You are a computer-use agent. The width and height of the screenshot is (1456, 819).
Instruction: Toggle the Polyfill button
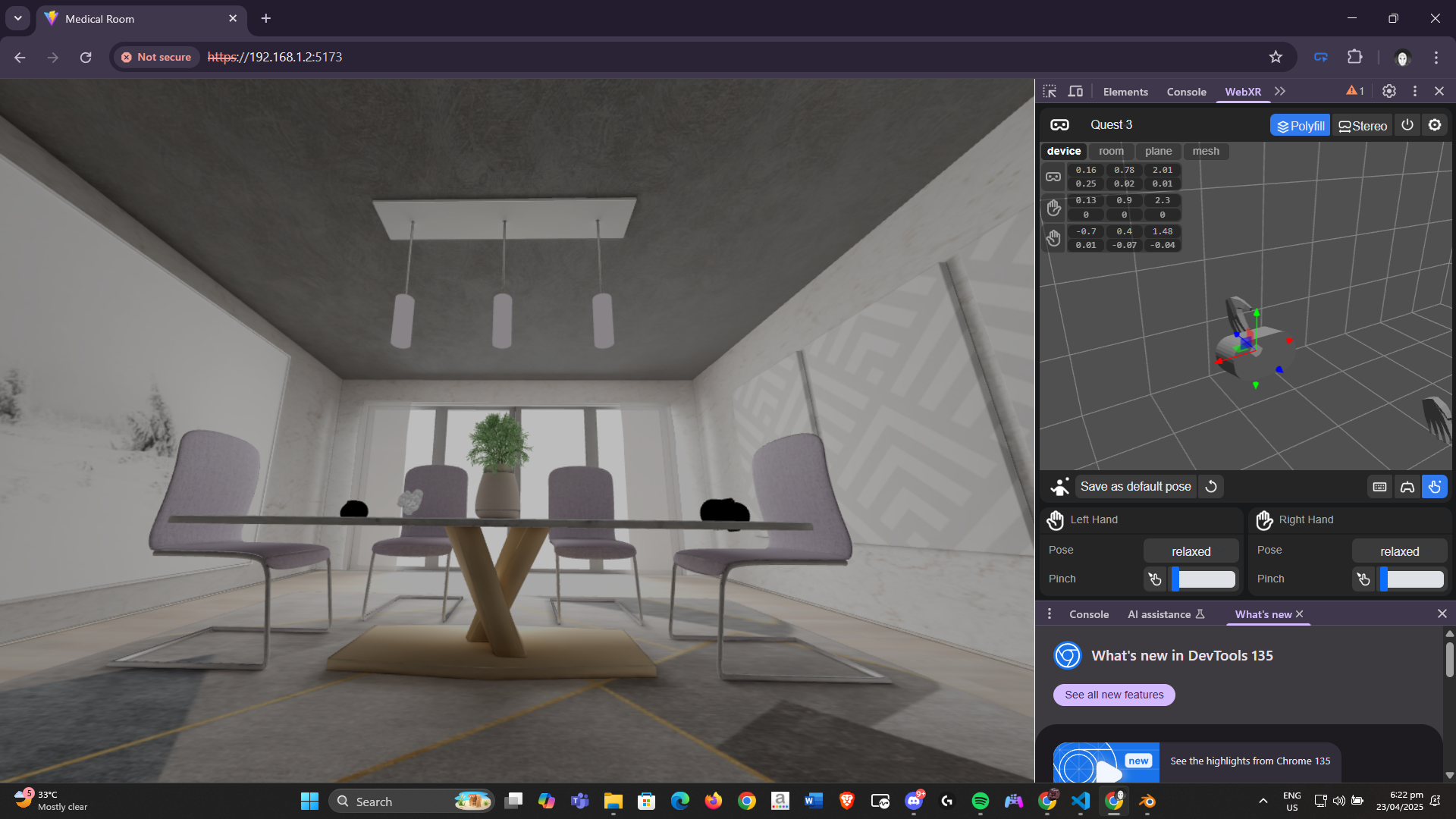[1300, 126]
